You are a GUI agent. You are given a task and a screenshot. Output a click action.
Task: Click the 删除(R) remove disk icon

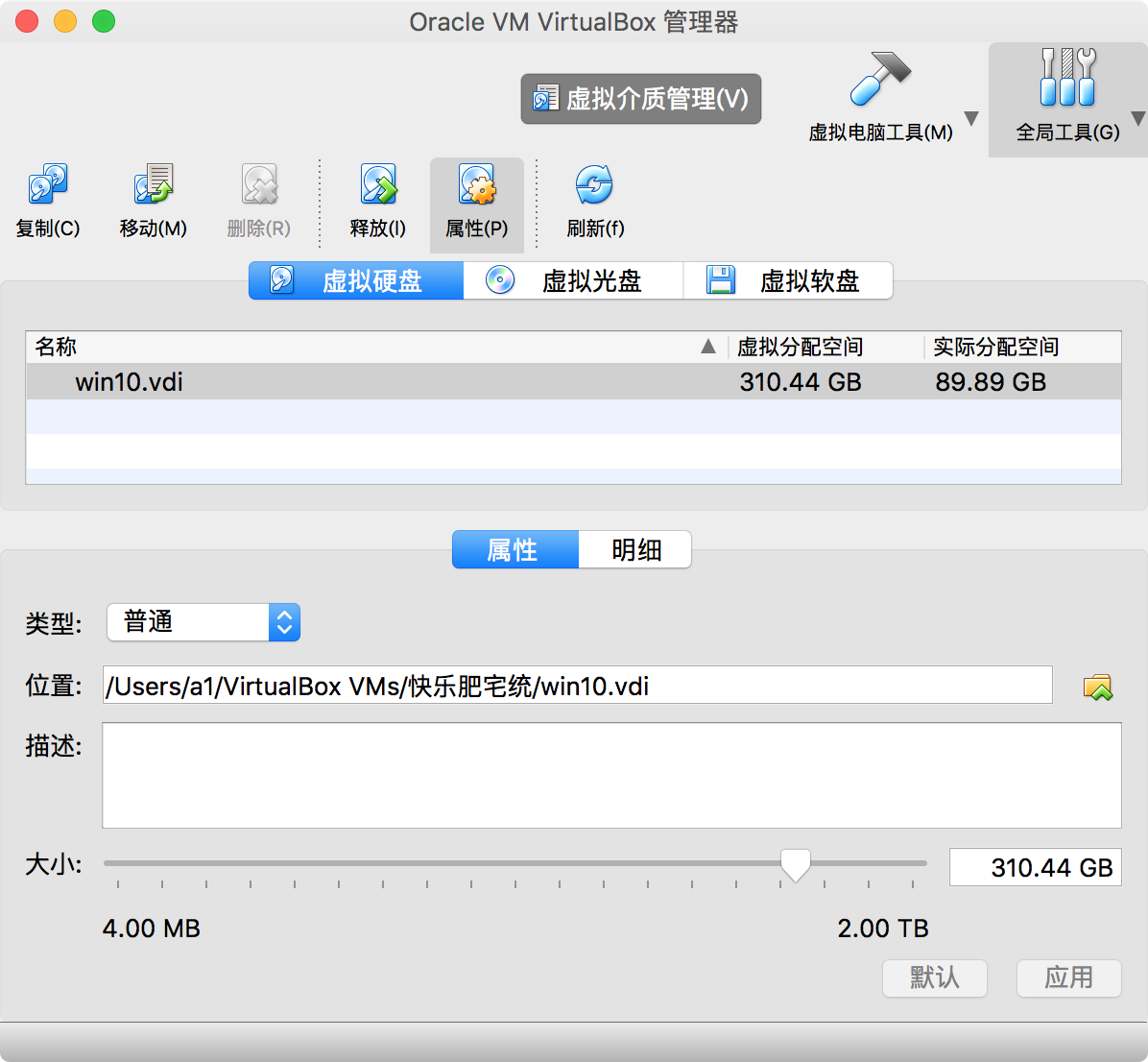point(259,184)
